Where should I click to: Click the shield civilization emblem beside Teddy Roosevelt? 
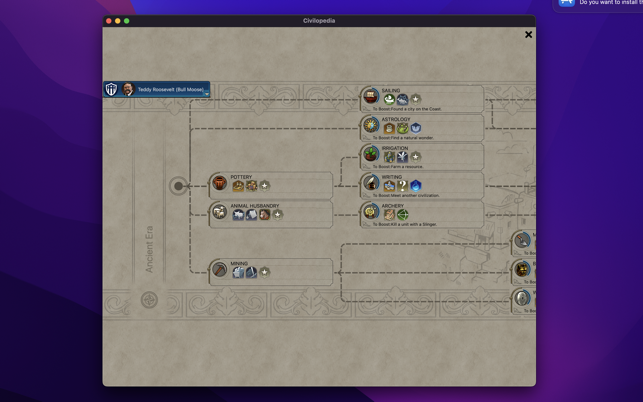111,89
